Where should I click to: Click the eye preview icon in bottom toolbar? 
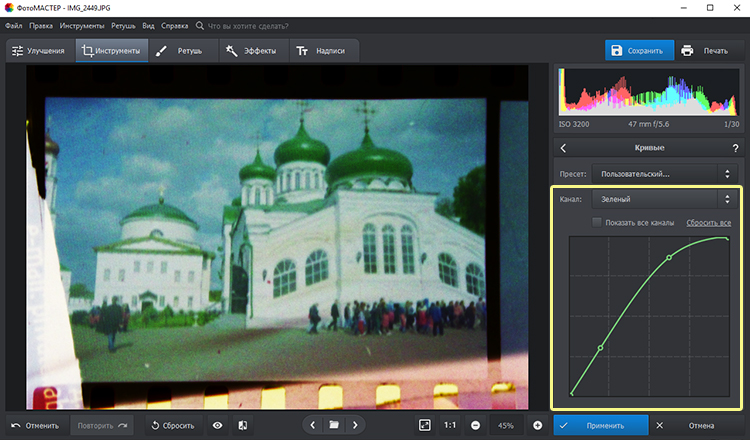point(218,425)
